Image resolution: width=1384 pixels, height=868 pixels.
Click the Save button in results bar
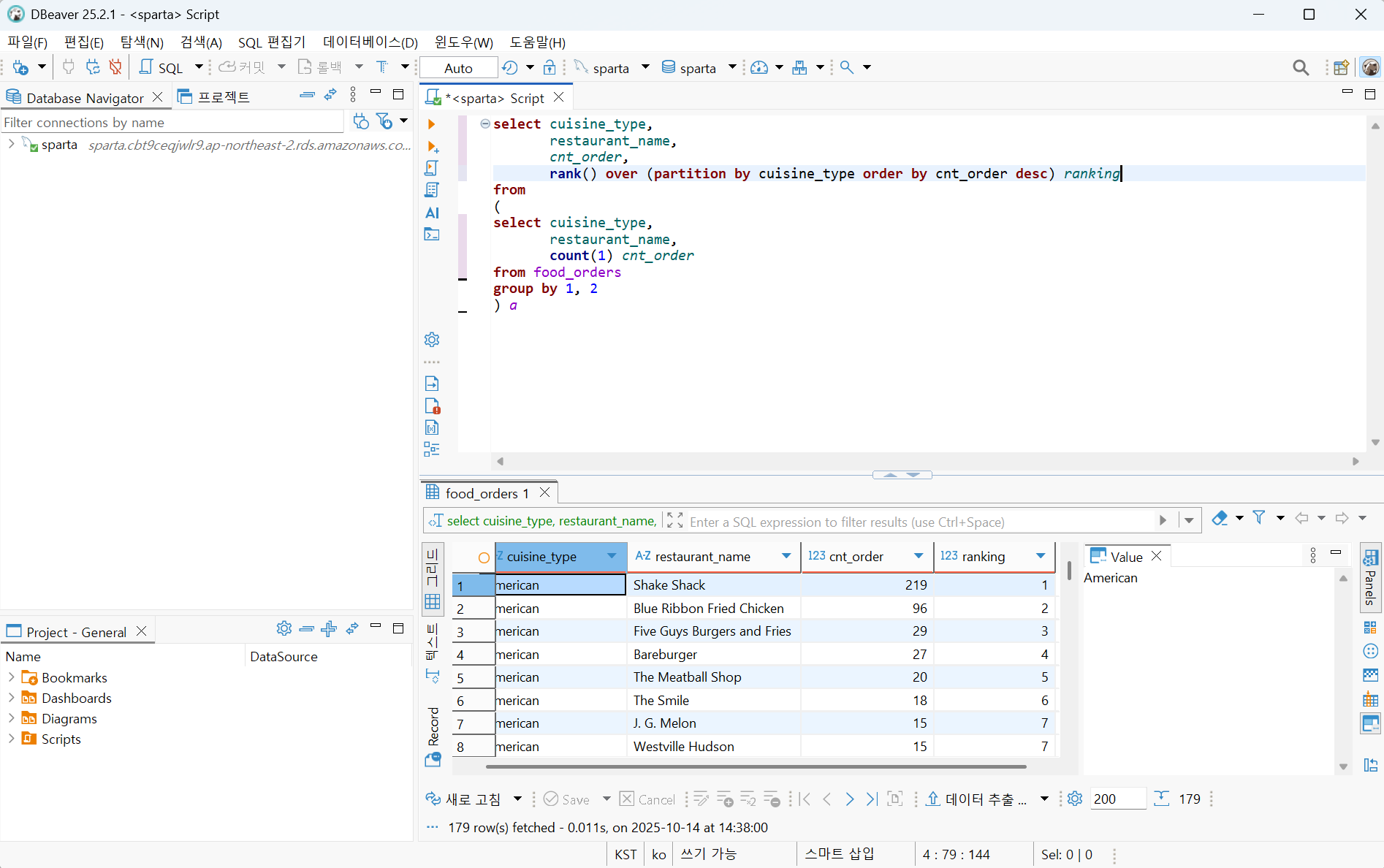[567, 799]
